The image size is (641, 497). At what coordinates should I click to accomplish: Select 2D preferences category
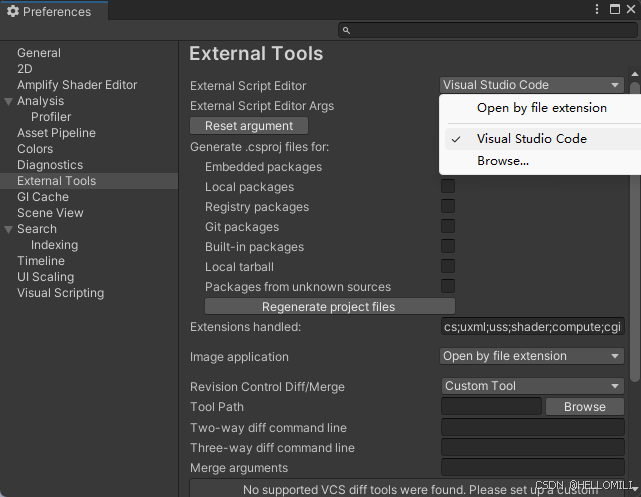pos(25,69)
